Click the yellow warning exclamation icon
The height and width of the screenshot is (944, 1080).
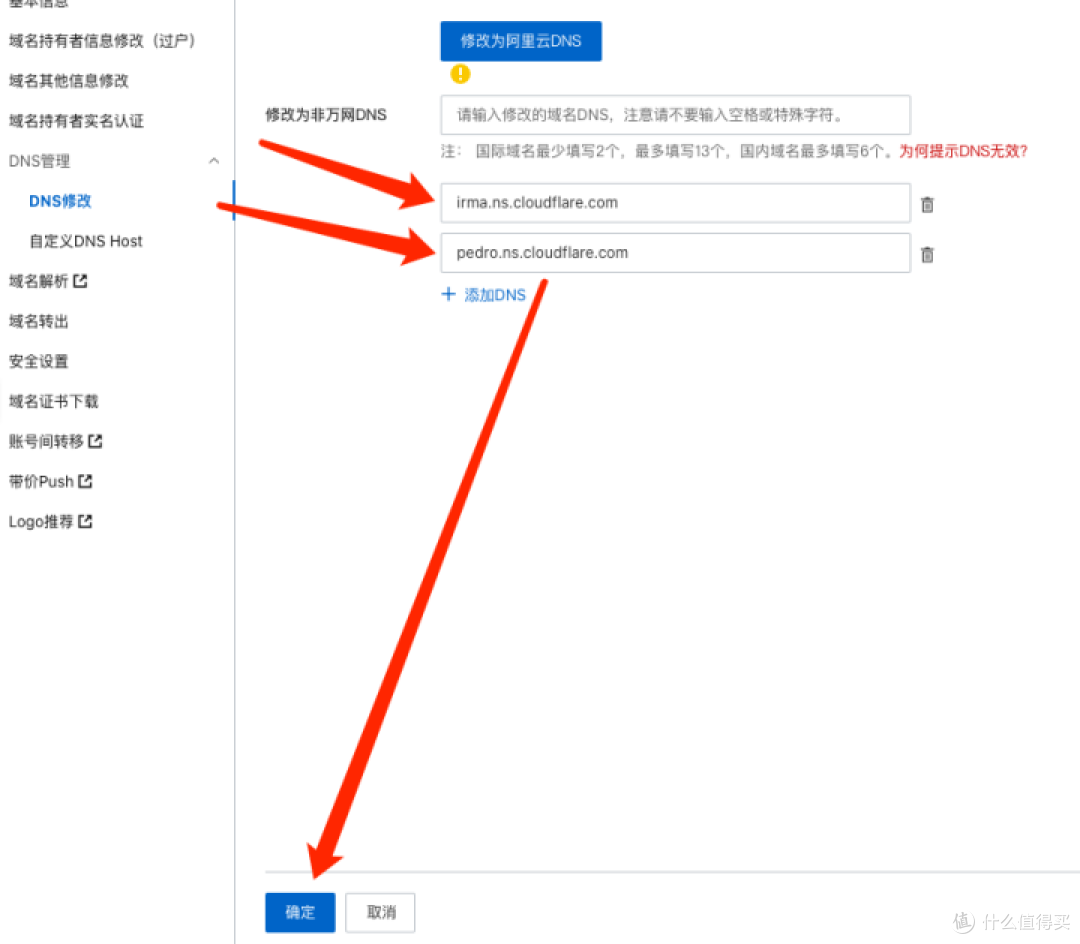[460, 74]
